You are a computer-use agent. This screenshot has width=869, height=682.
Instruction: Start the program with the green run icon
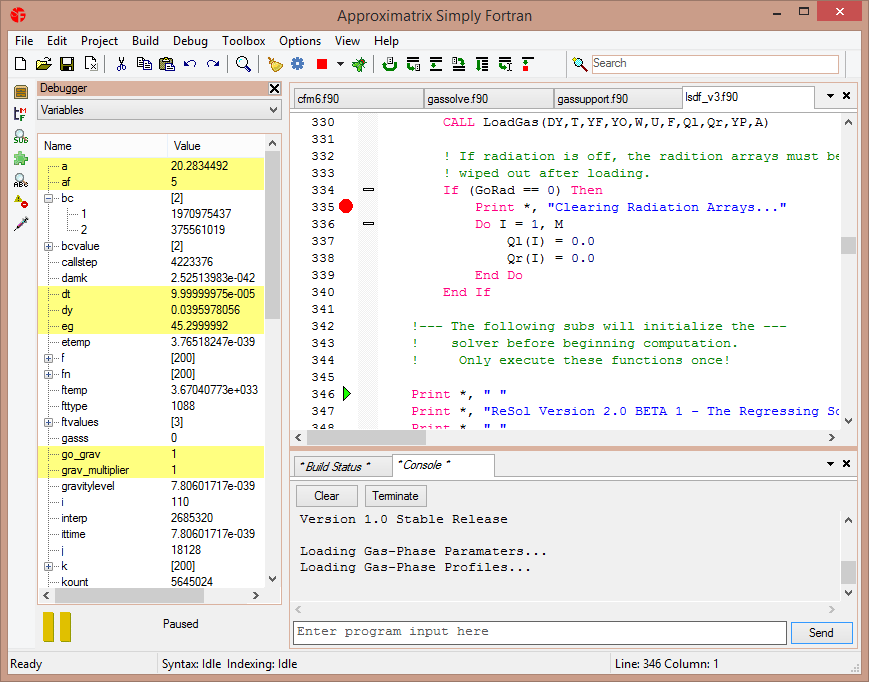pos(358,63)
